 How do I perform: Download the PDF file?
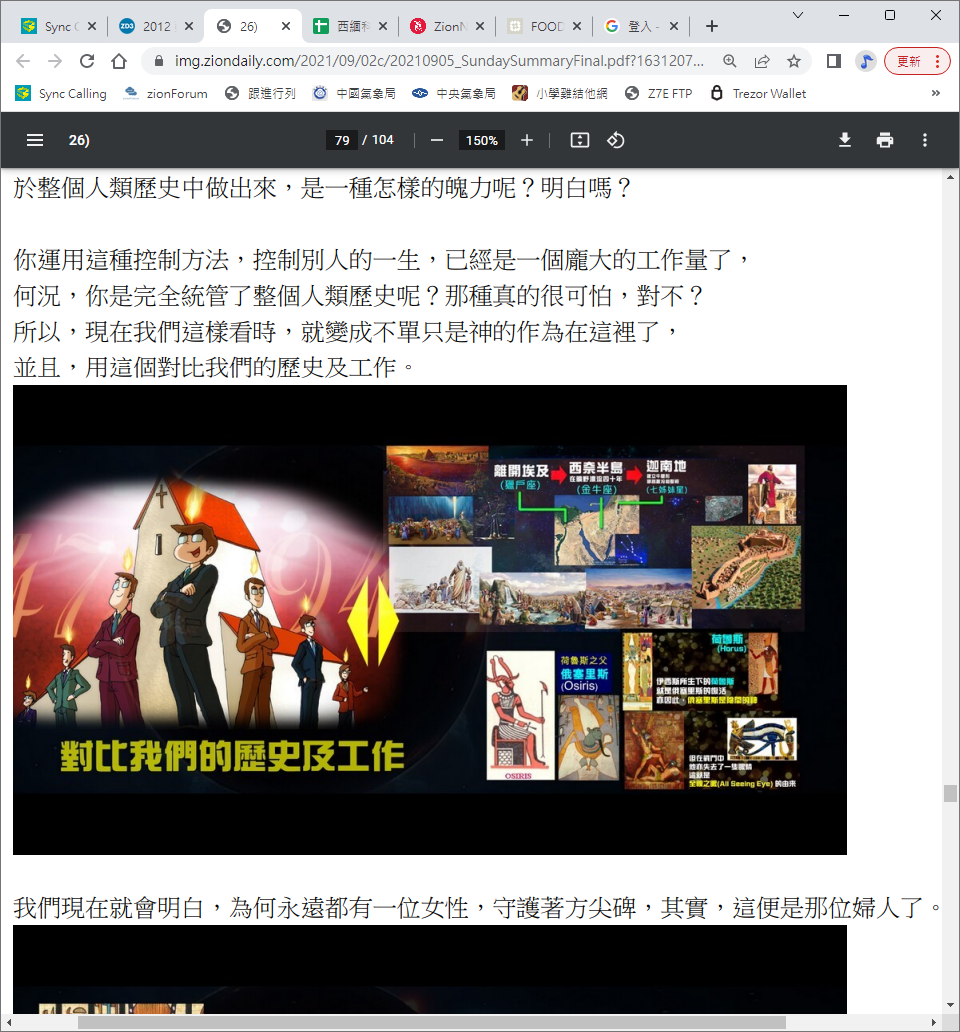(845, 140)
